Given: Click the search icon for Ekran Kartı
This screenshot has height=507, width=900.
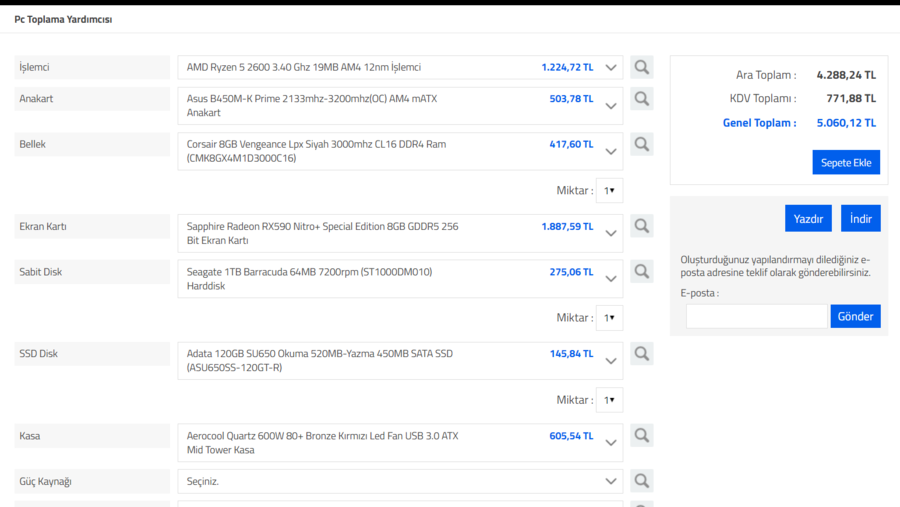Looking at the screenshot, I should coord(641,226).
